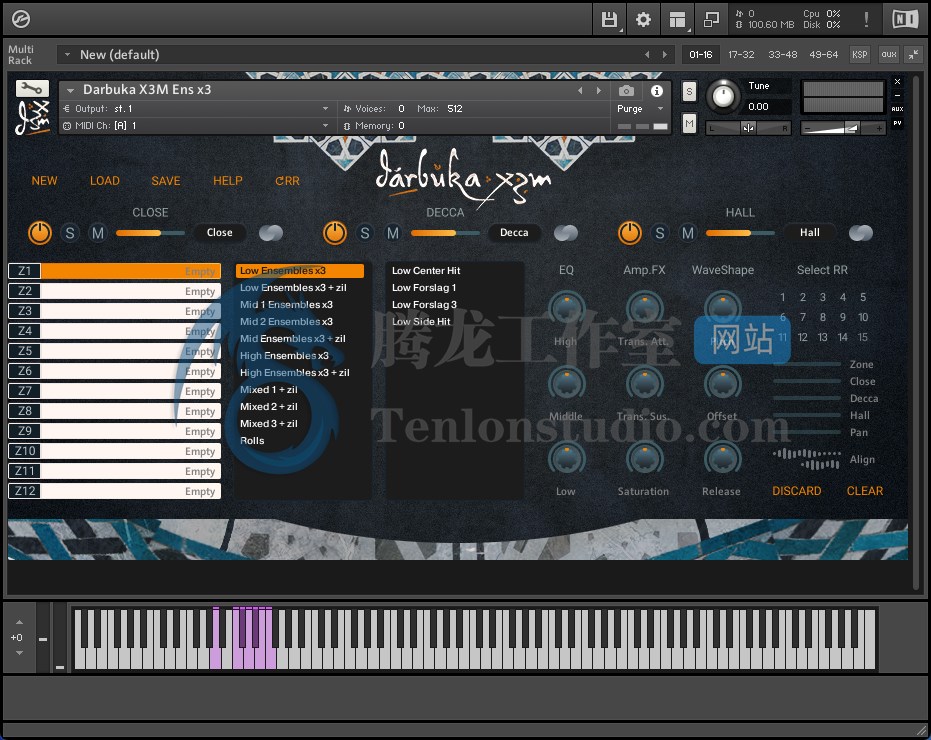Click the CLOSE mic power button
Screen dimensions: 931x740
tap(40, 233)
